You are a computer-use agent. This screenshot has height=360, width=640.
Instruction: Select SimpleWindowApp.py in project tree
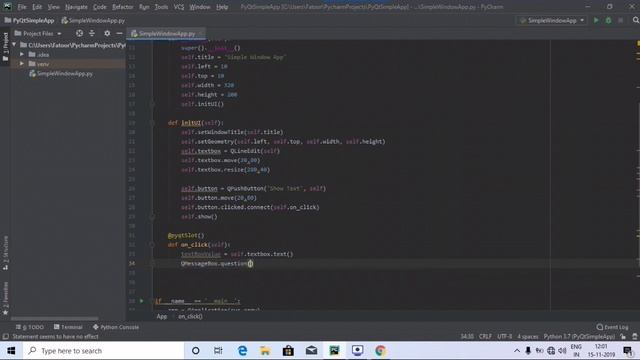click(x=61, y=73)
